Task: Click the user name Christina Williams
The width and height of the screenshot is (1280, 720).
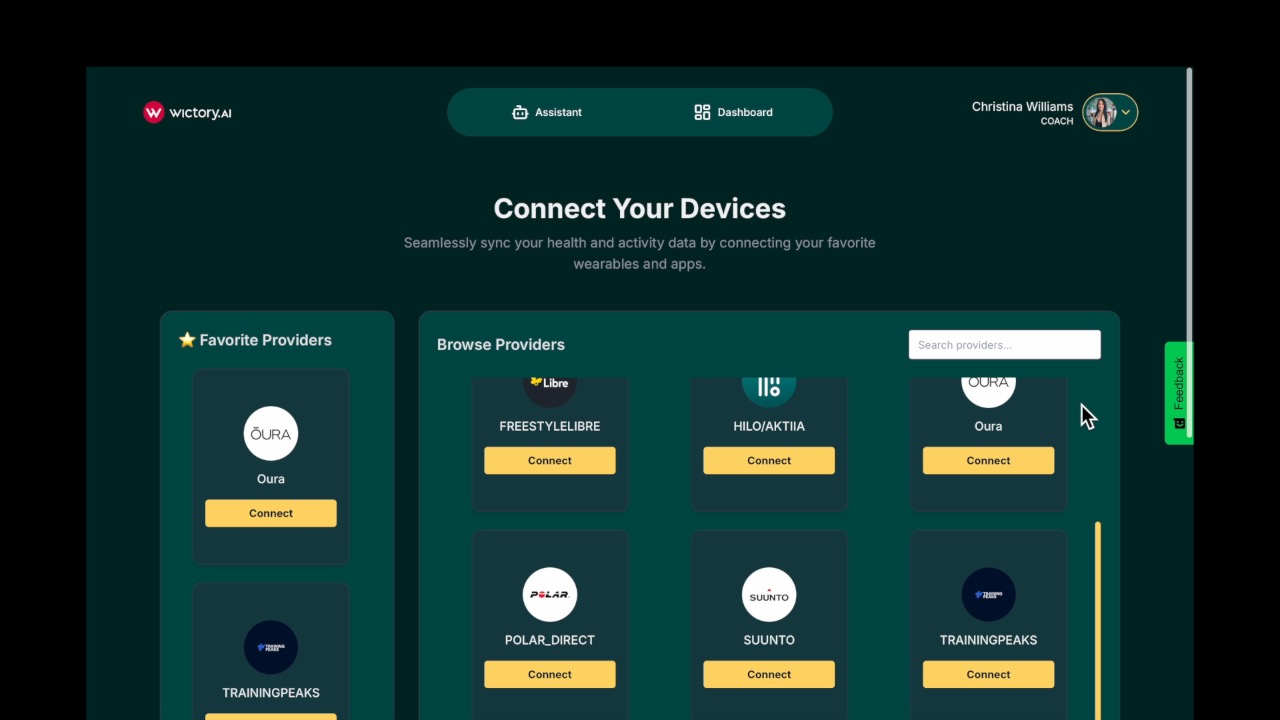Action: click(1022, 106)
